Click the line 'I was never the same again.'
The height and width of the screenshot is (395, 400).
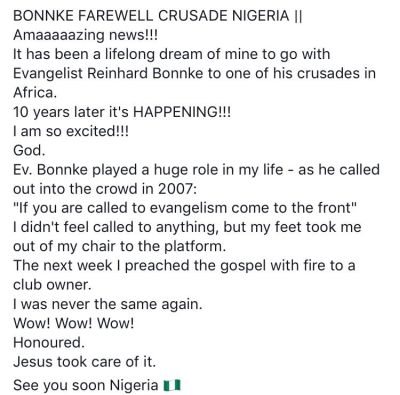pos(108,304)
